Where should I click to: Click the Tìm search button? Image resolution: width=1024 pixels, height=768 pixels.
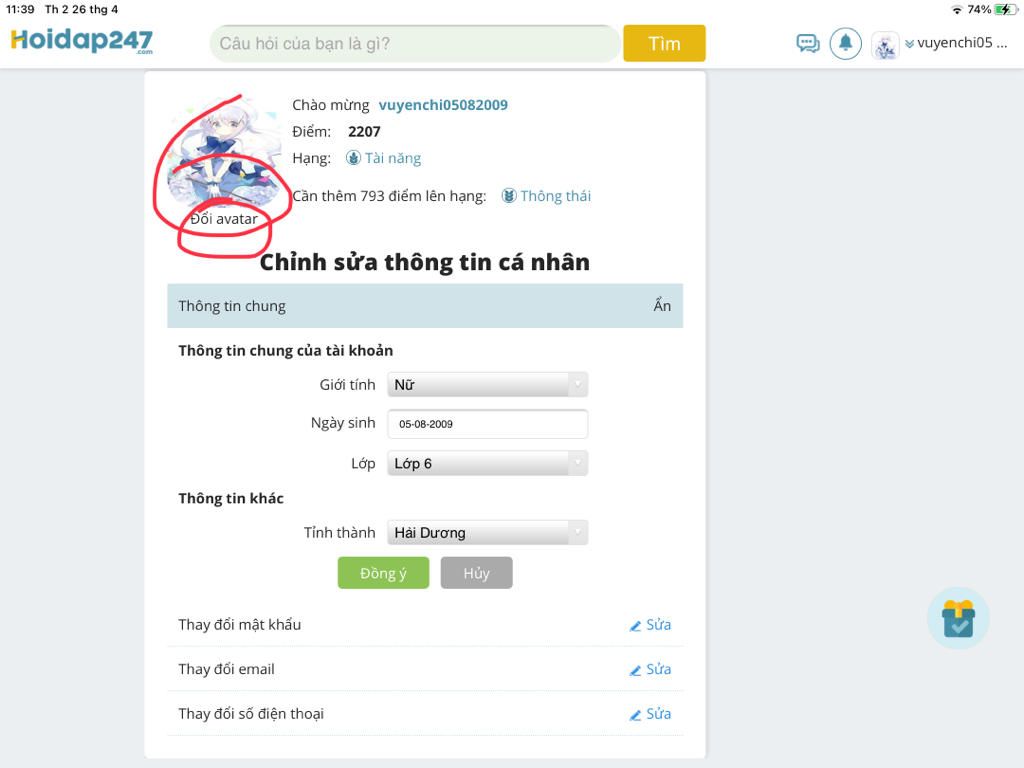pos(664,43)
